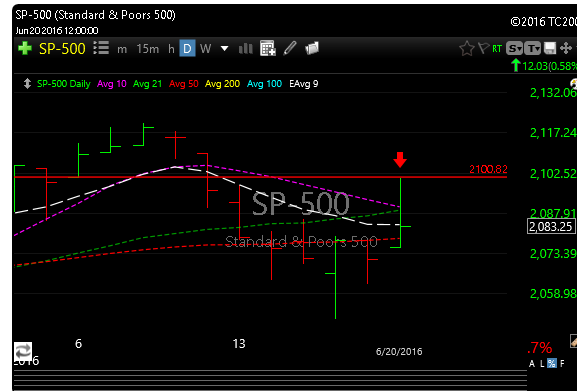This screenshot has height=391, width=577.
Task: Open the S dropdown button
Action: point(514,48)
